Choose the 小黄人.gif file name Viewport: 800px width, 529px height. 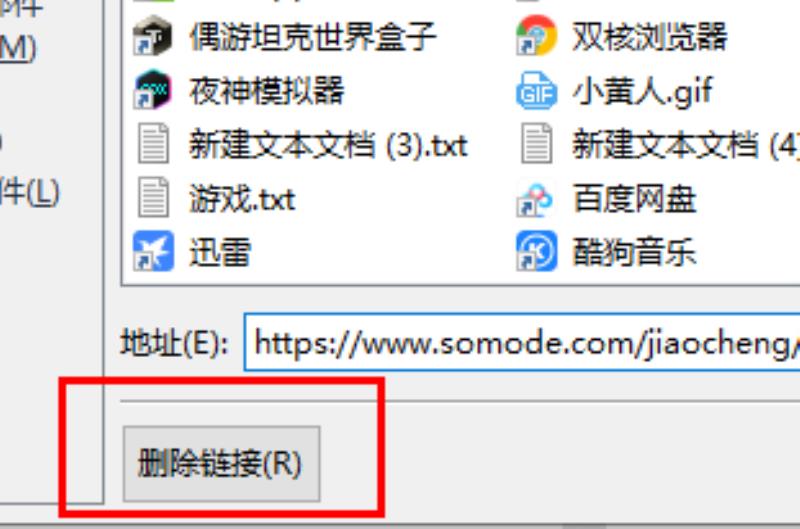(642, 92)
